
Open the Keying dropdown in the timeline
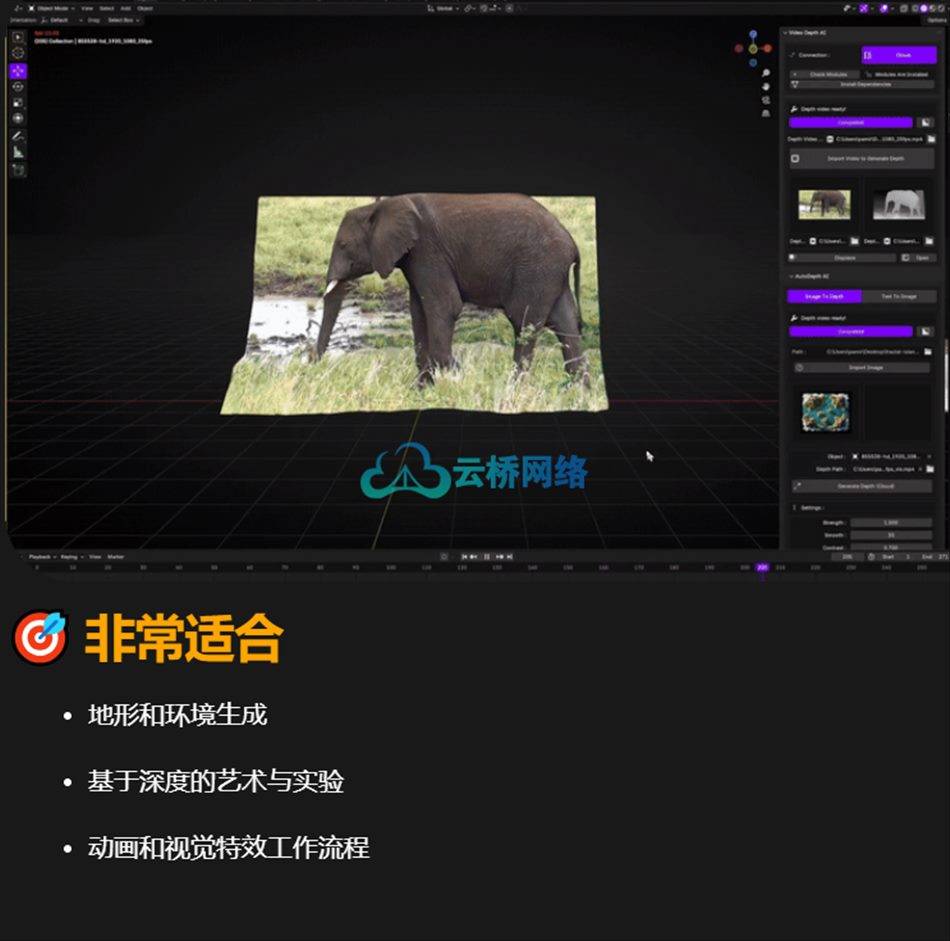point(71,557)
